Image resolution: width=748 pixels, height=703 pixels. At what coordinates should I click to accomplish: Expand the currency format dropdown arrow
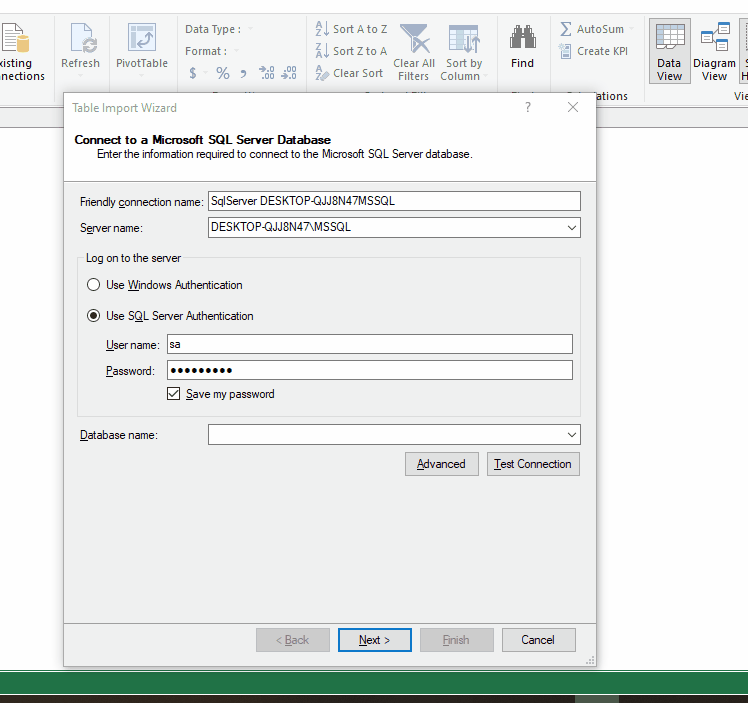point(206,73)
